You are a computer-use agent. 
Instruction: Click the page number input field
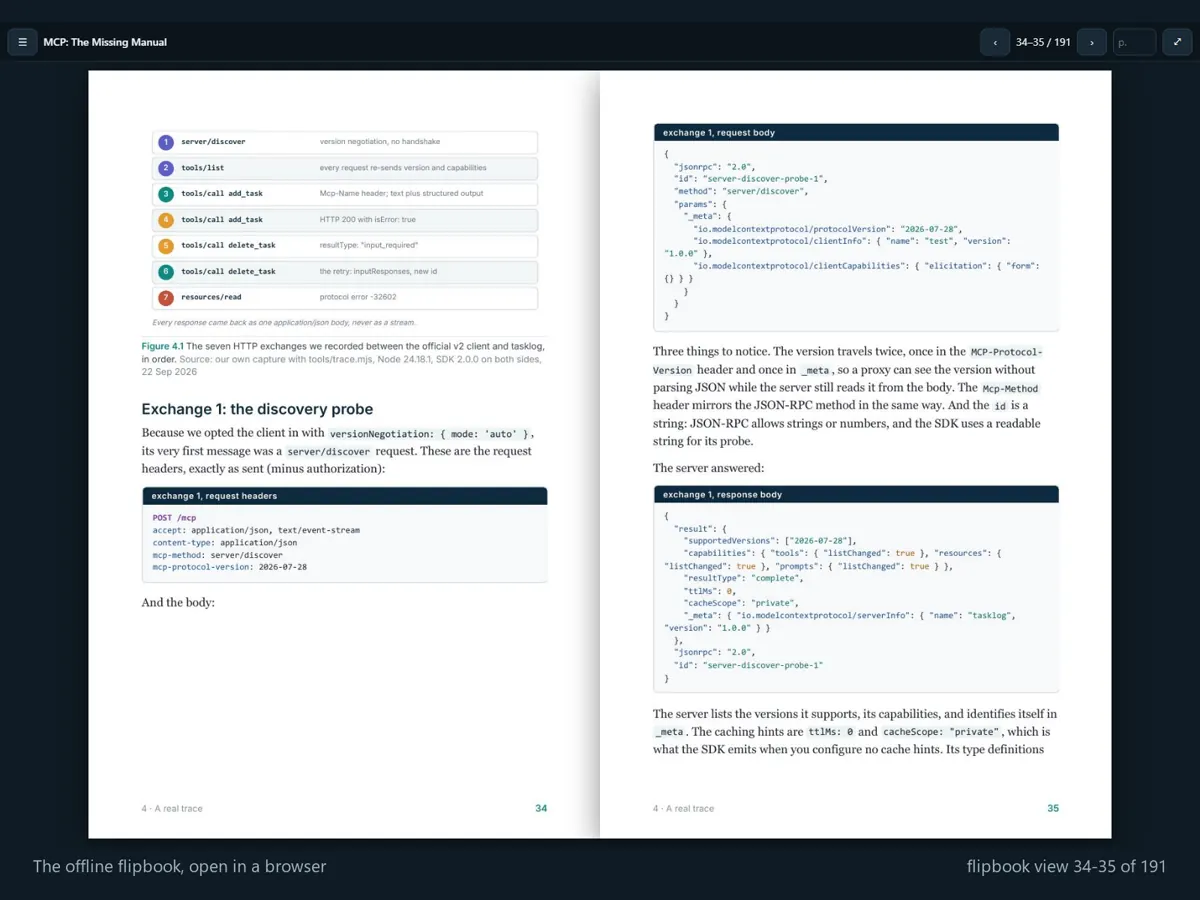pyautogui.click(x=1135, y=42)
